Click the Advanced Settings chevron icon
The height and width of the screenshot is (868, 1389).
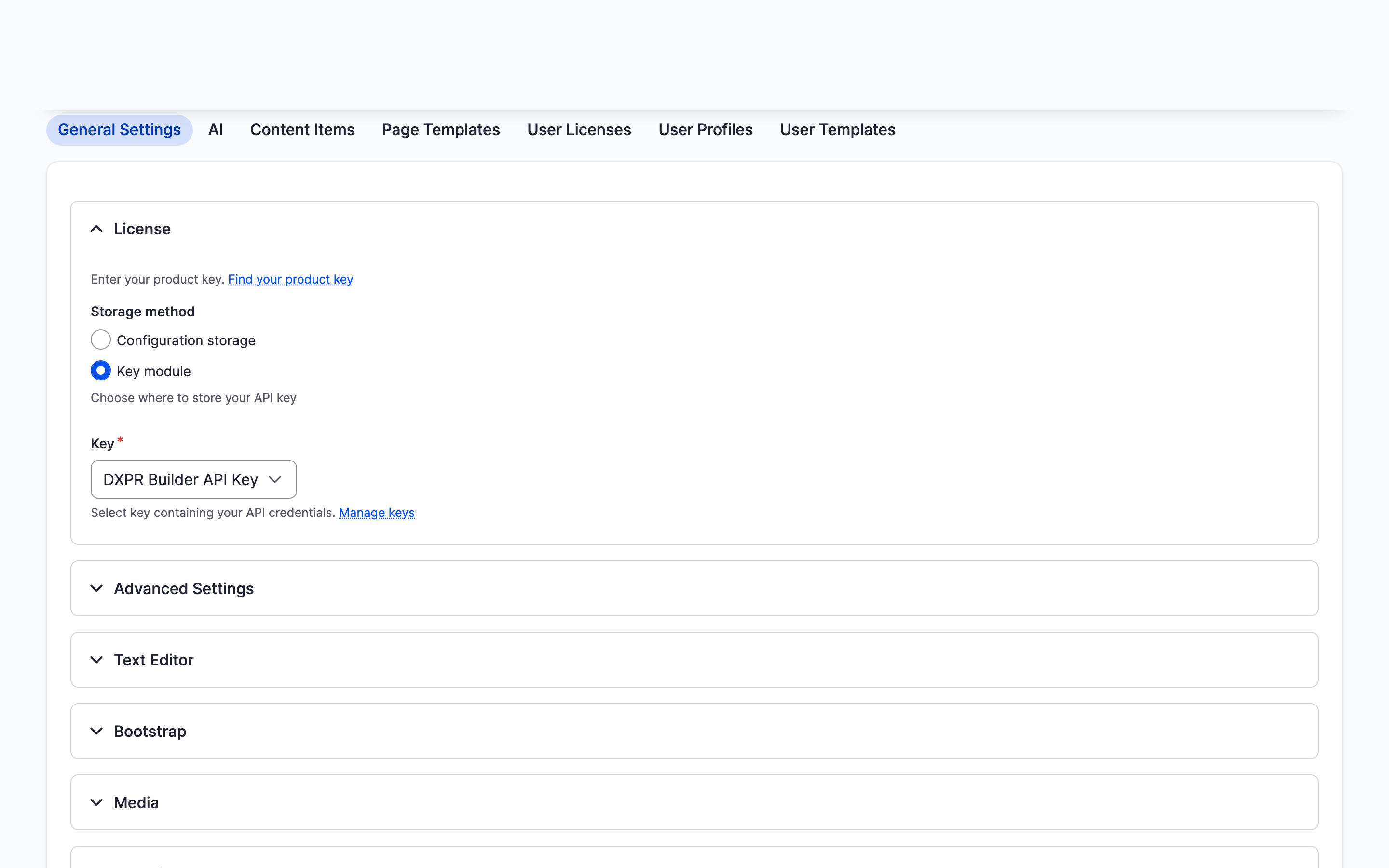[96, 588]
